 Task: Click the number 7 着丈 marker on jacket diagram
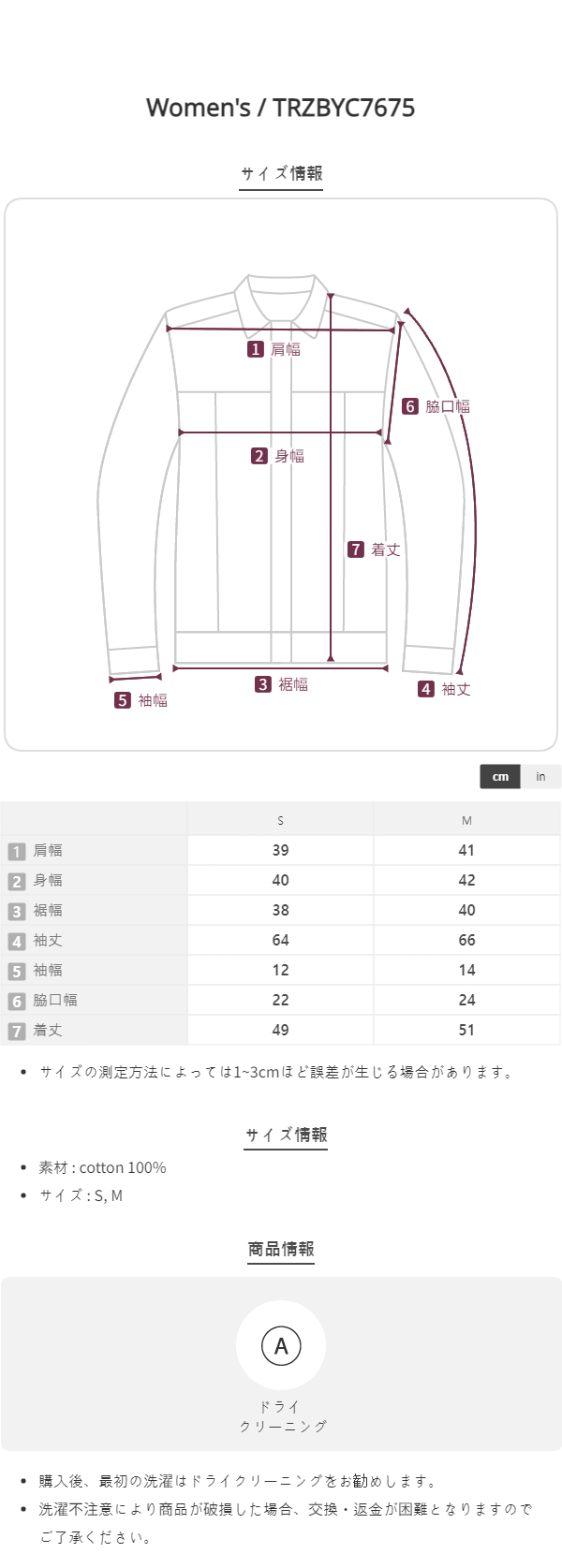click(x=356, y=550)
